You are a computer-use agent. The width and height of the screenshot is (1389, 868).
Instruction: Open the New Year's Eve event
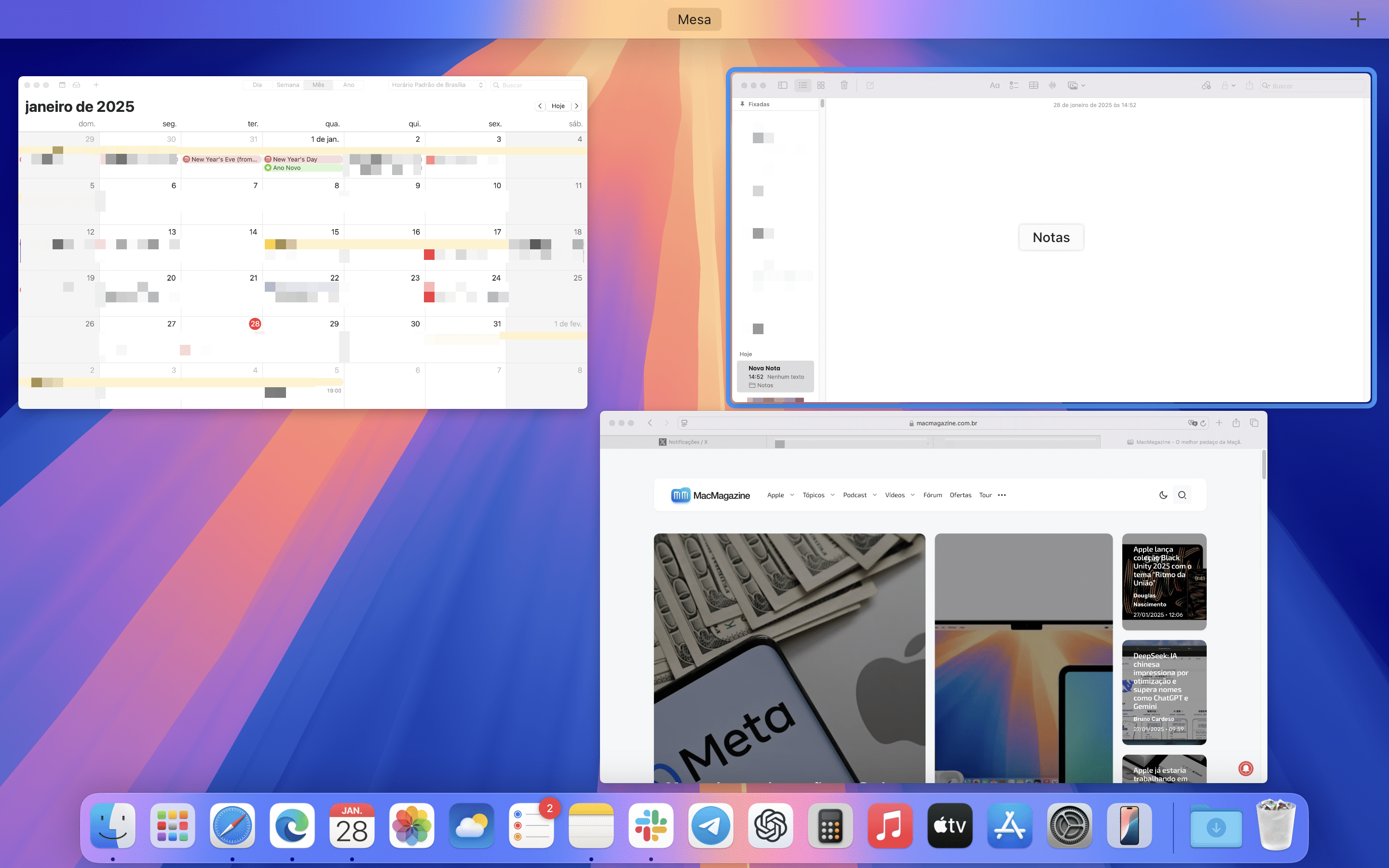tap(221, 160)
